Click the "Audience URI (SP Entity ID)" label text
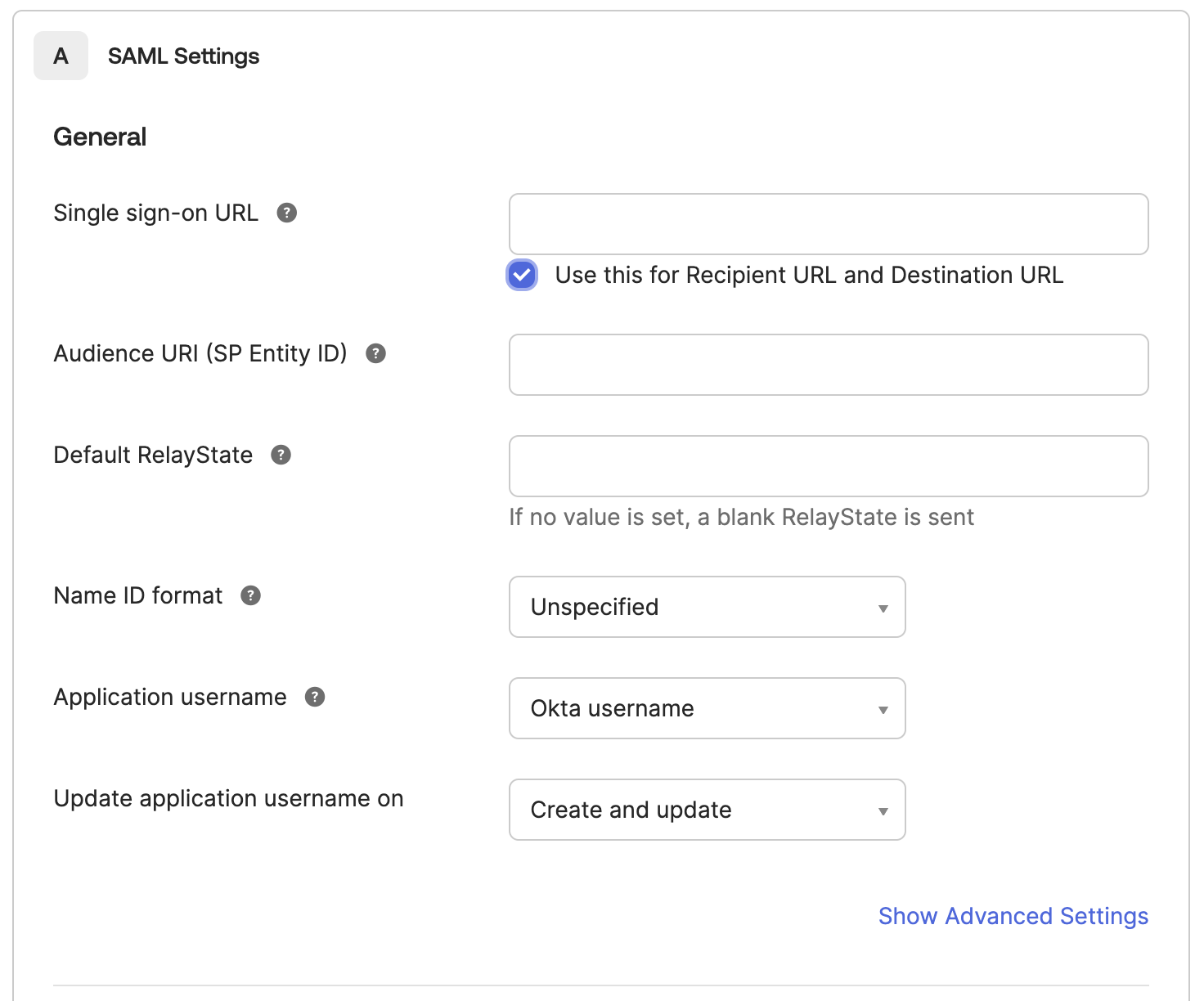 click(200, 353)
